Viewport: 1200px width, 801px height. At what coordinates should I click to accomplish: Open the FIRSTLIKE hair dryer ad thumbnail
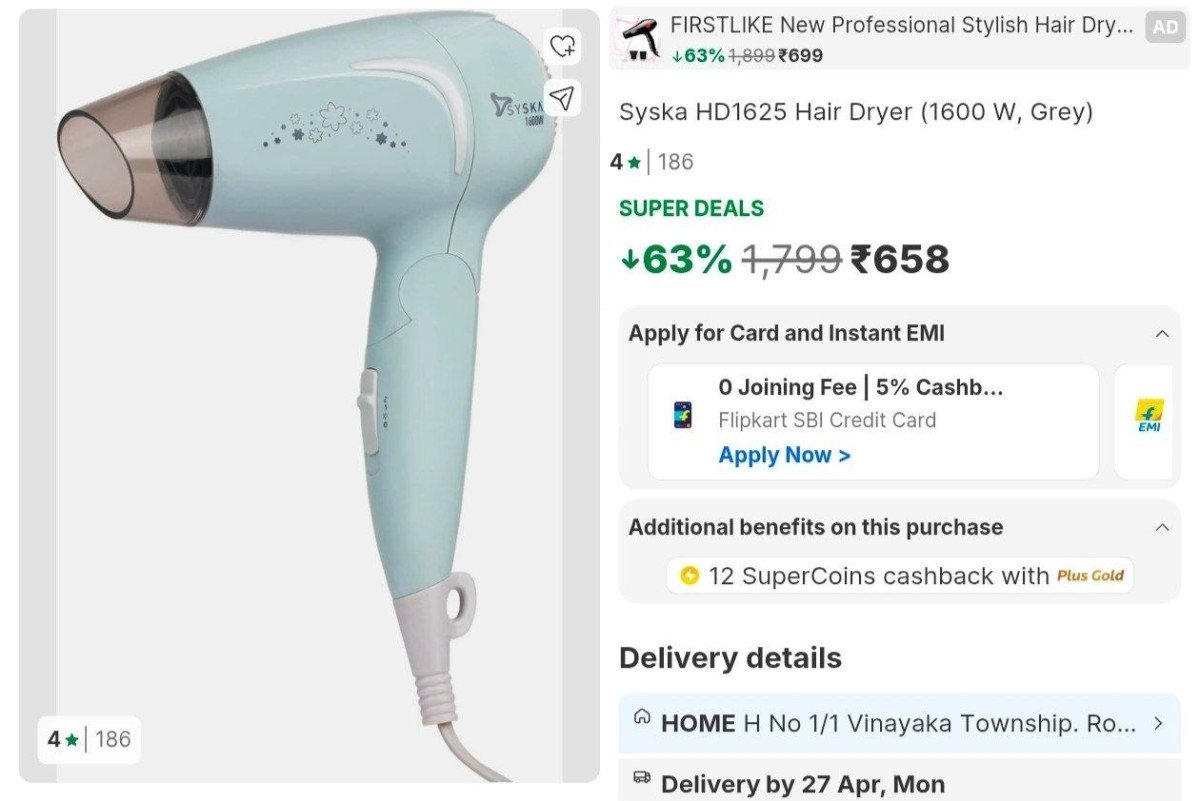point(639,39)
